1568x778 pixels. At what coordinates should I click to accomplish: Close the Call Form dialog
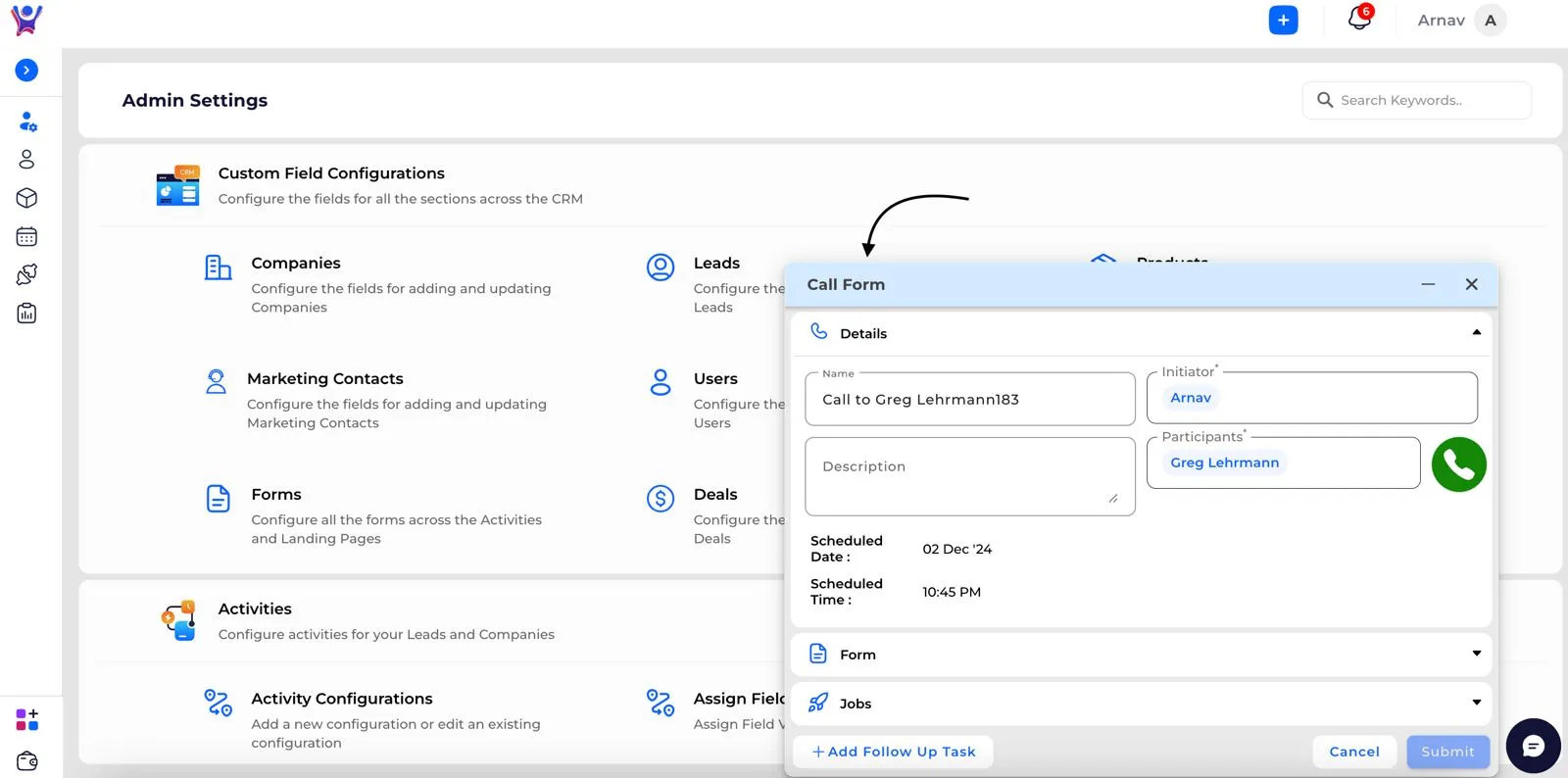tap(1471, 284)
